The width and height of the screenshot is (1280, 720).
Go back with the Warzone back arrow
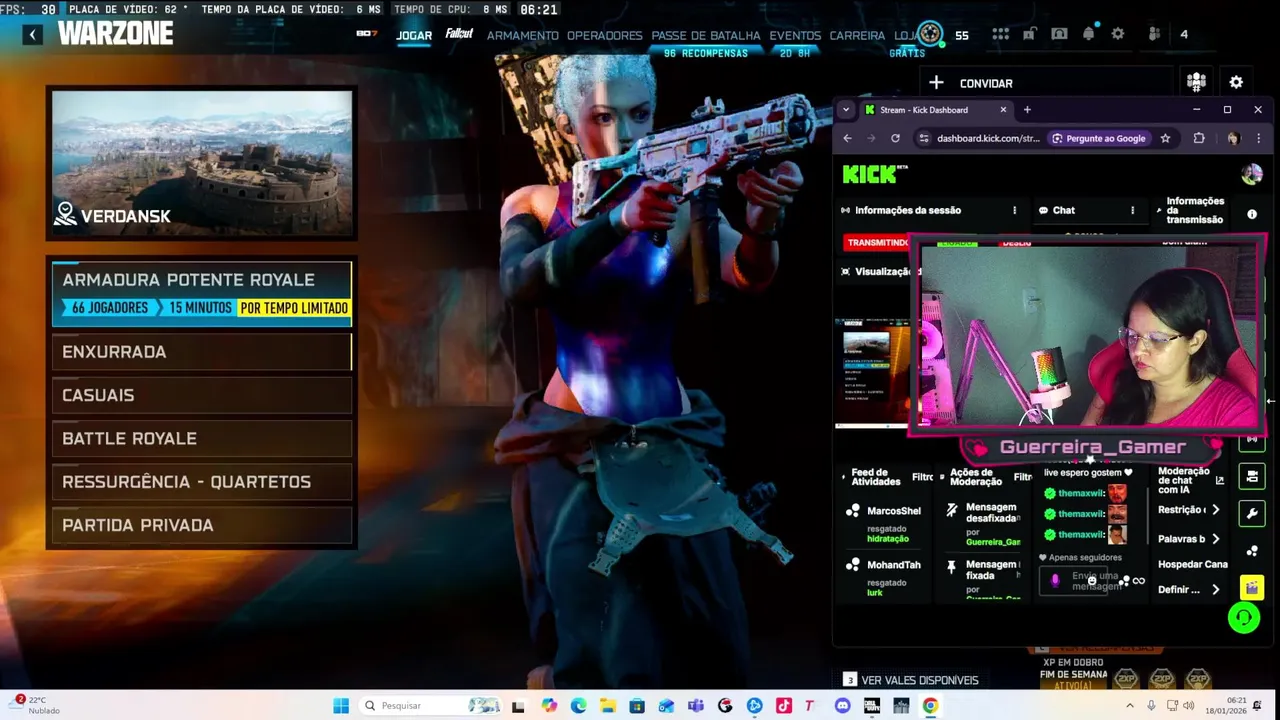[32, 35]
